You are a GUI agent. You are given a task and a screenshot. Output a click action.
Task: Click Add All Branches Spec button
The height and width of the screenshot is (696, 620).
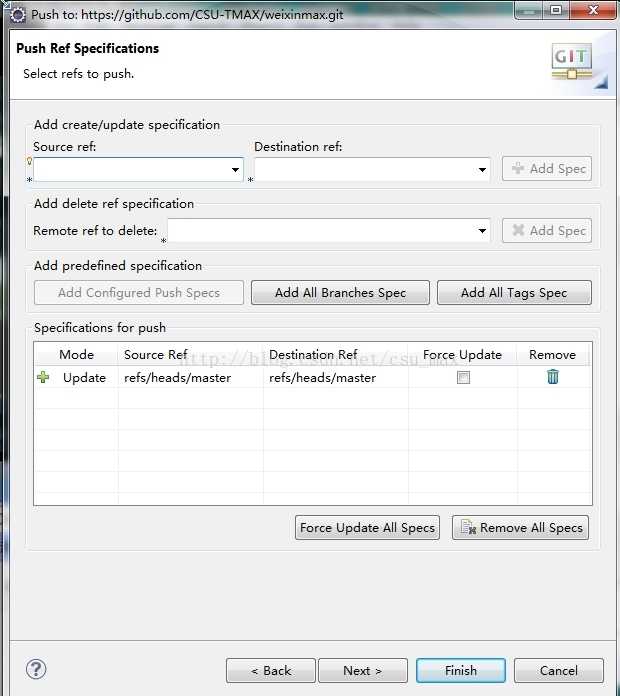pos(340,293)
